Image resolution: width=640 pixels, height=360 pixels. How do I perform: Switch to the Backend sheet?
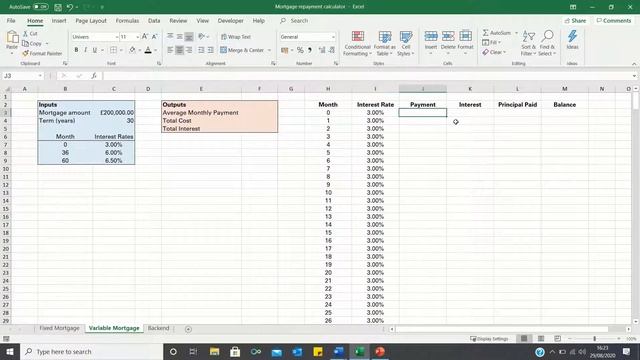click(x=158, y=328)
